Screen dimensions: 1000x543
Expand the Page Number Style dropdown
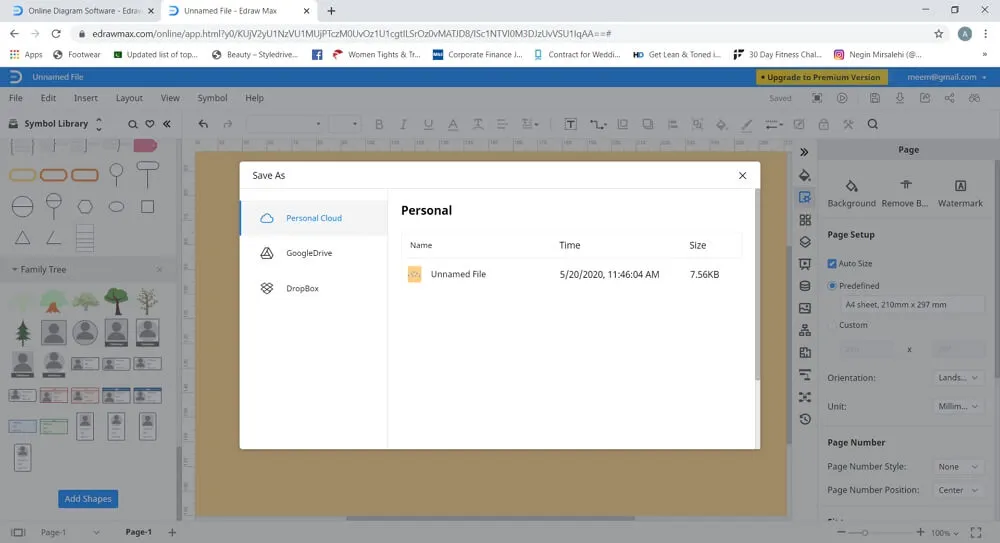click(x=959, y=467)
